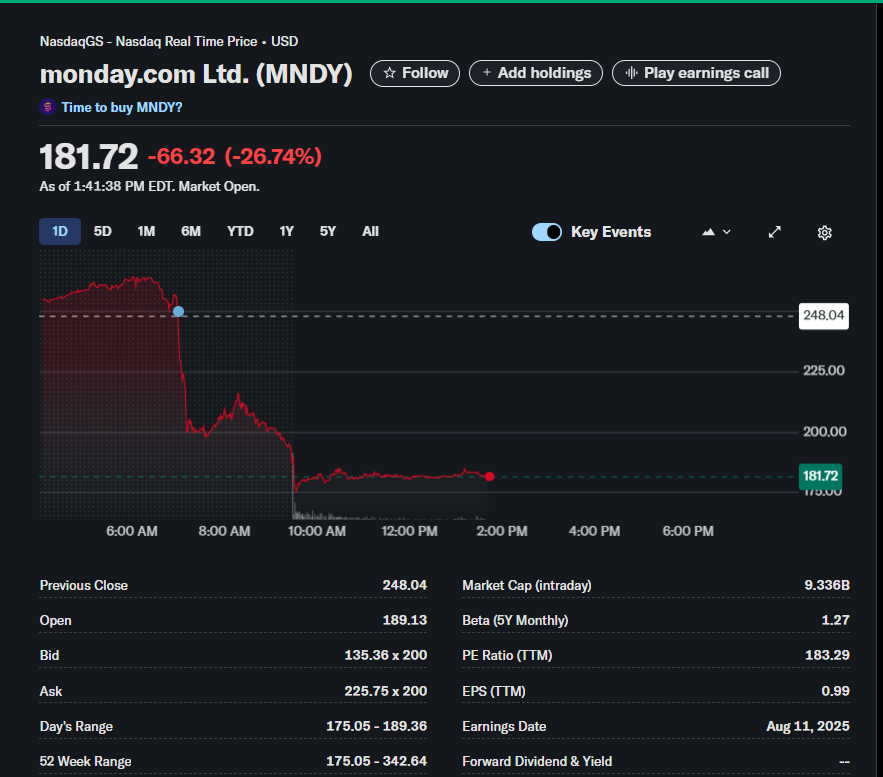Click the Forward Dividend & Yield label
Viewport: 883px width, 777px height.
pos(537,761)
